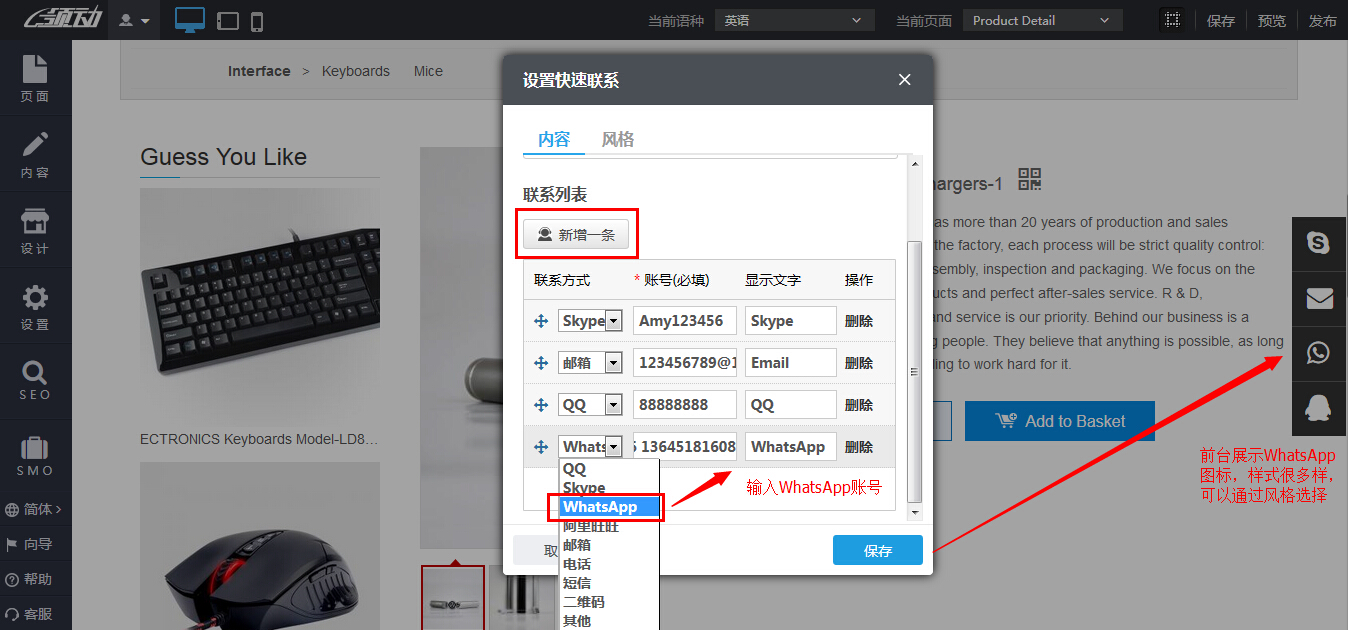The image size is (1348, 630).
Task: Open the SMO briefcase panel
Action: (x=35, y=456)
